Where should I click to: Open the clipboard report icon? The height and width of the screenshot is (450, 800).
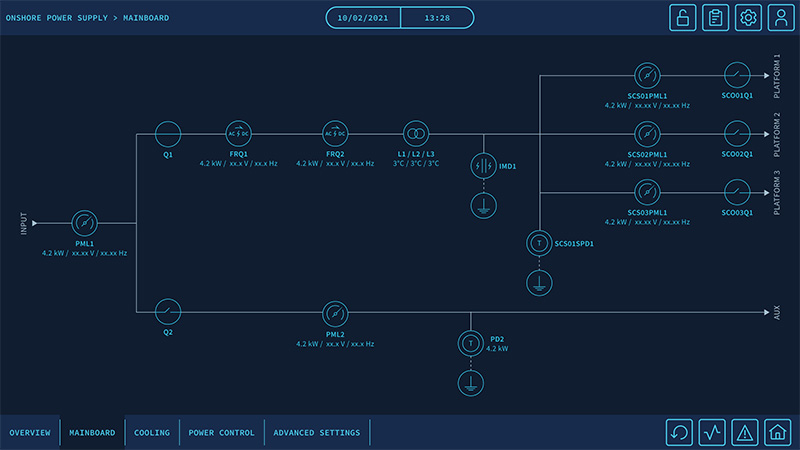pos(715,18)
